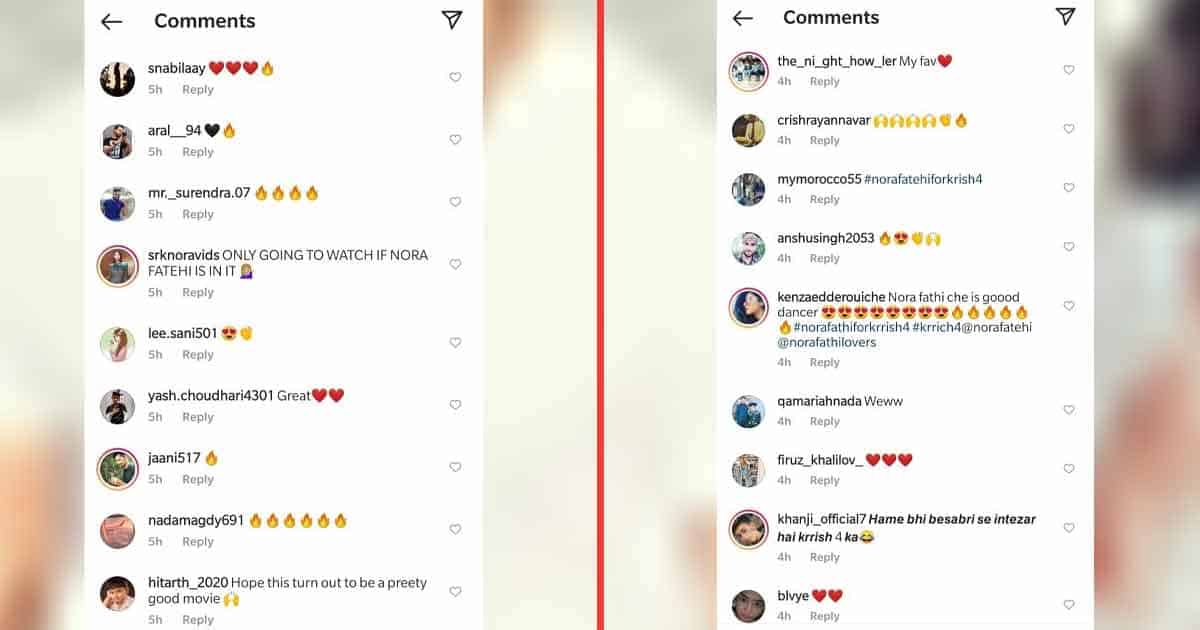Open mr._surendra.07's profile by username
The height and width of the screenshot is (630, 1200).
point(199,193)
